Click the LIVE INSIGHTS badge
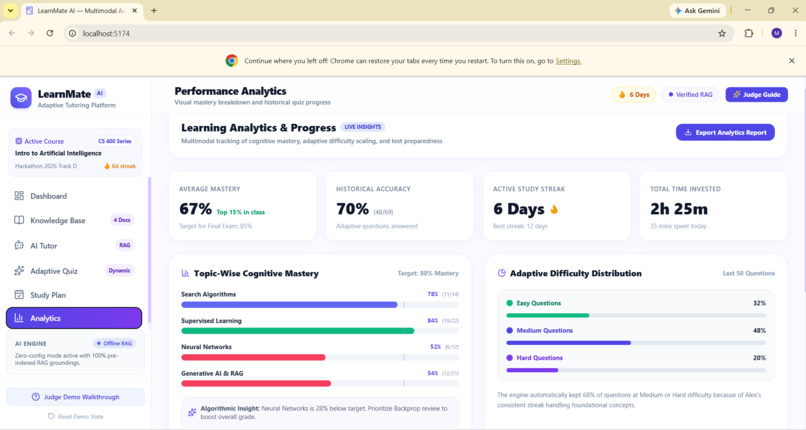This screenshot has height=430, width=806. (x=362, y=127)
